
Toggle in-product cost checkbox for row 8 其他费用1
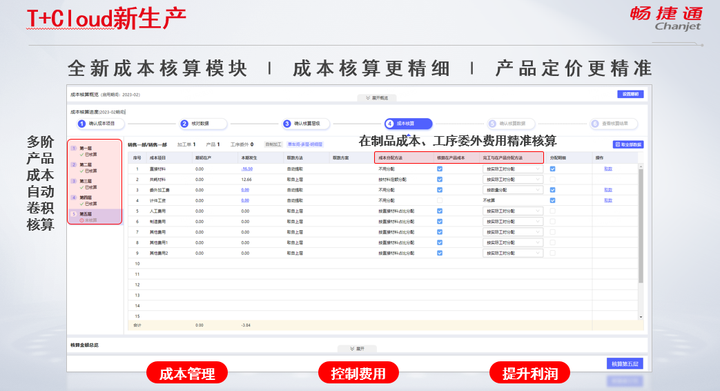439,243
